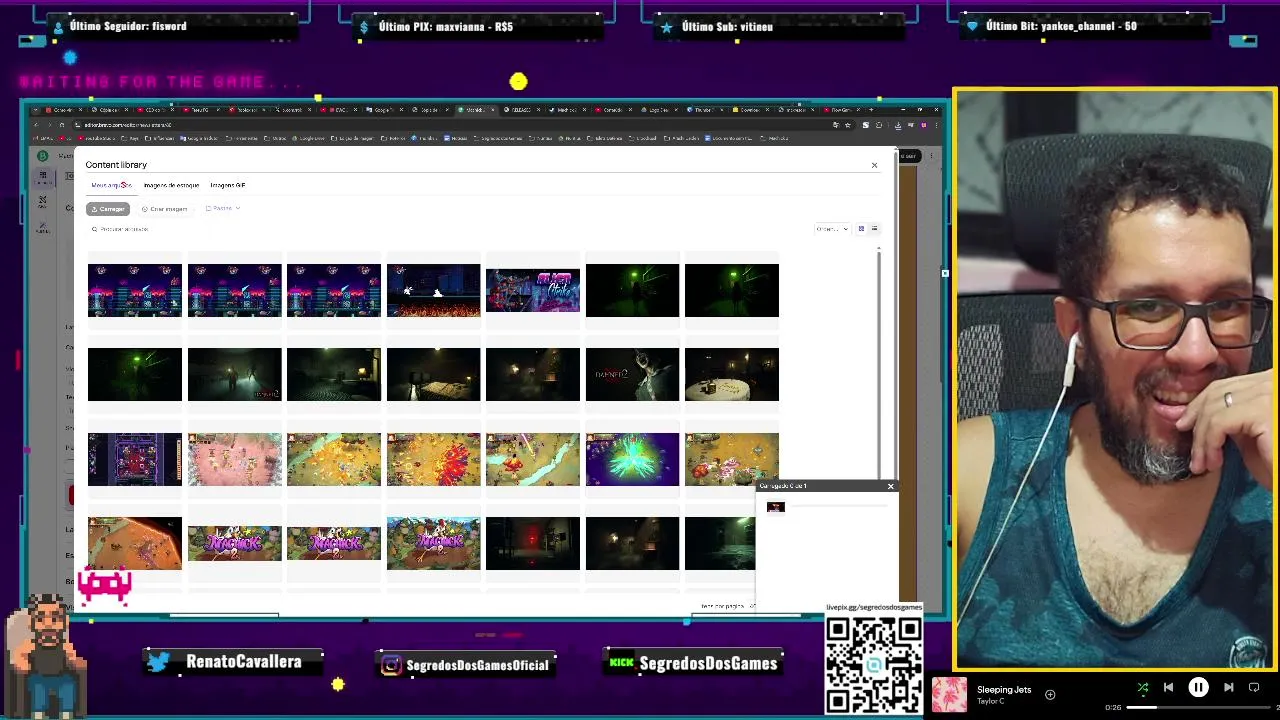The height and width of the screenshot is (720, 1280).
Task: Switch library to list view
Action: [x=874, y=229]
